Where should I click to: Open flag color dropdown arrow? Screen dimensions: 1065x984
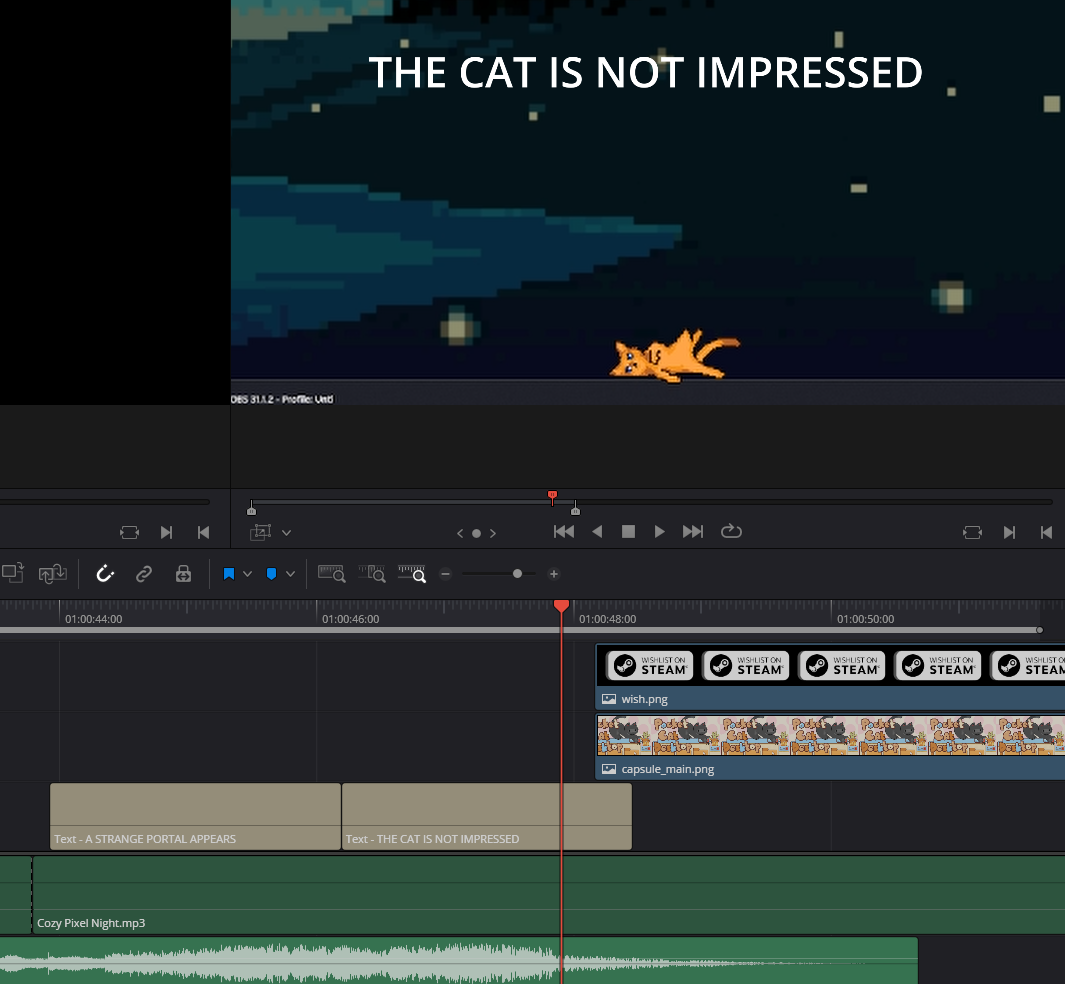(x=248, y=574)
